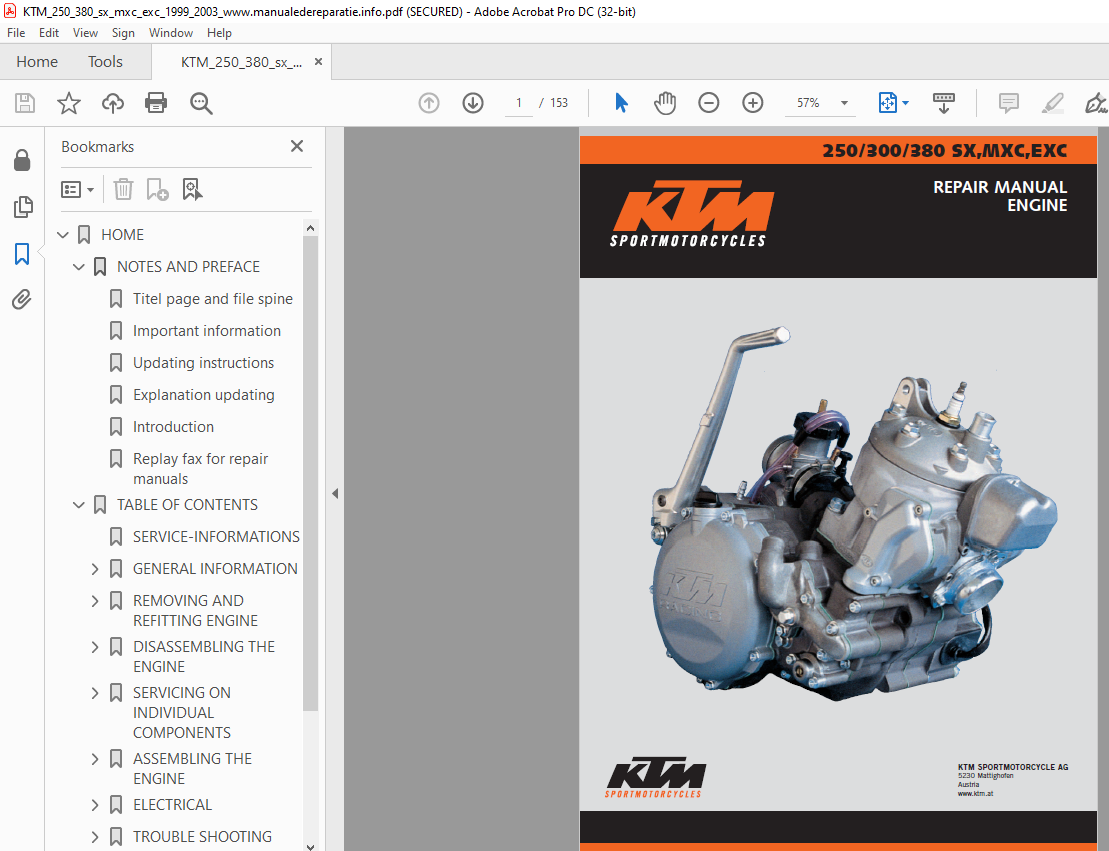Click the bookmarks vertical scrollbar thumb
This screenshot has height=851, width=1109.
[310, 473]
